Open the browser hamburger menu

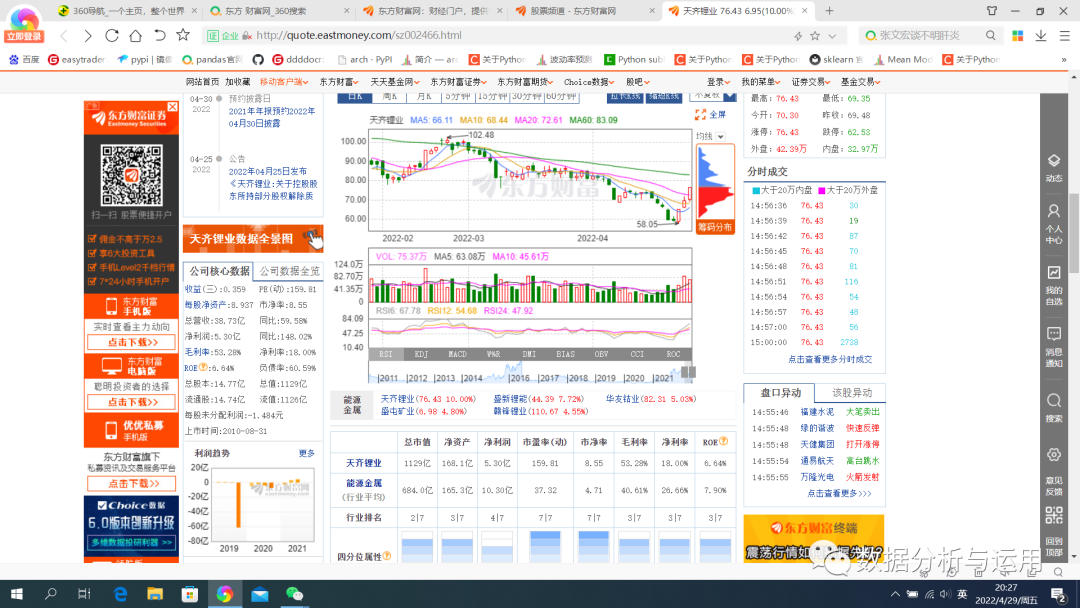tap(1064, 35)
